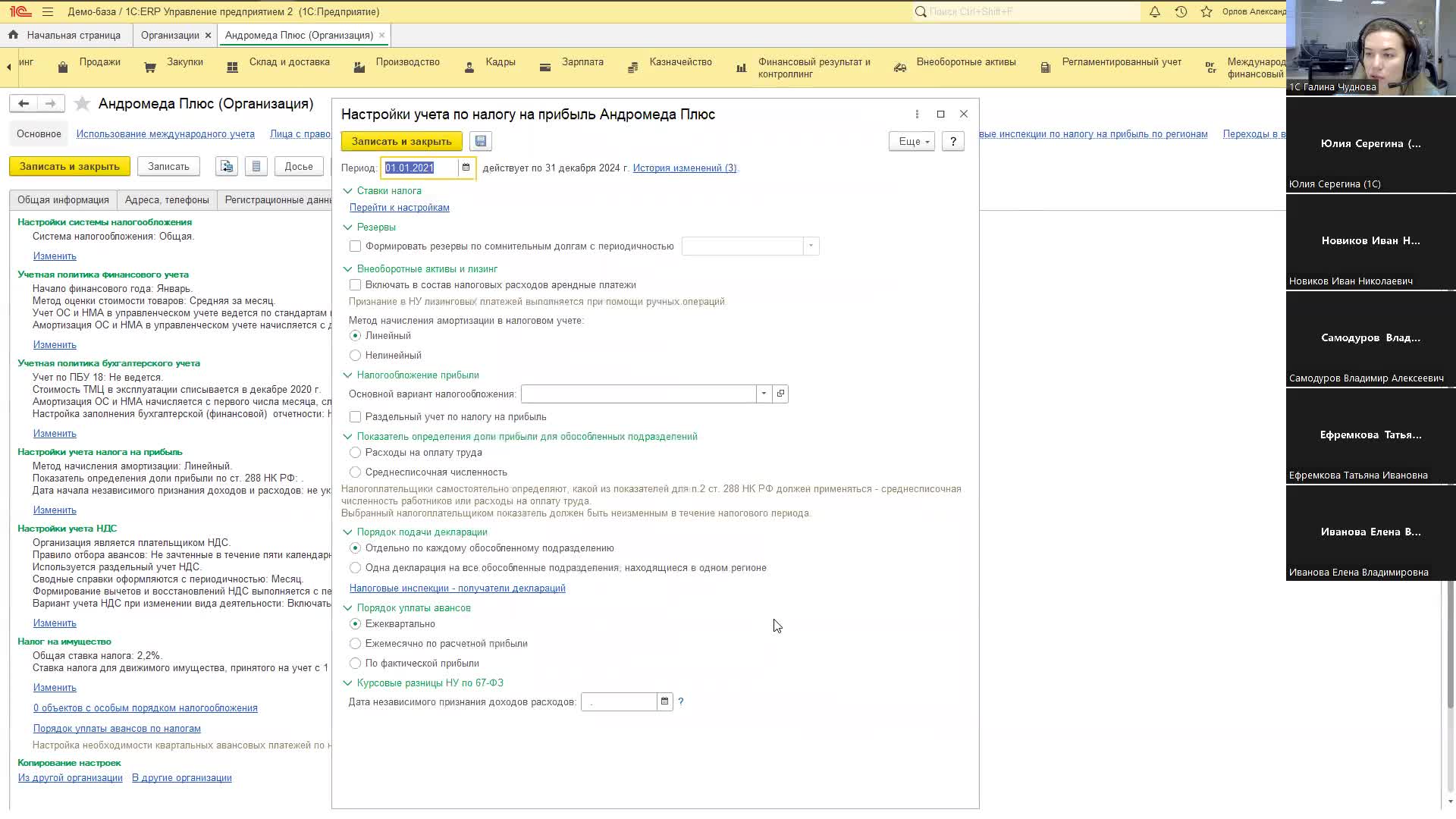Open the Еще dropdown menu
The height and width of the screenshot is (819, 1456).
coord(912,142)
